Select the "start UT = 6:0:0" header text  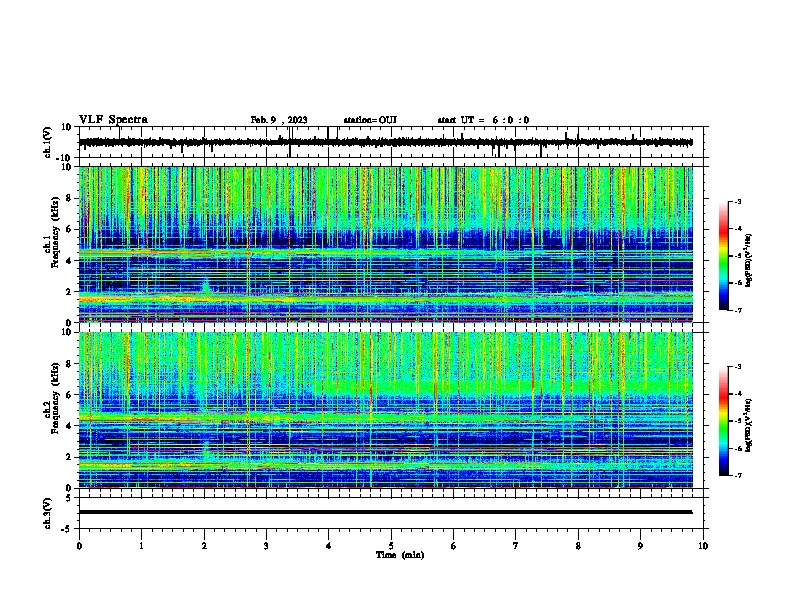click(483, 120)
